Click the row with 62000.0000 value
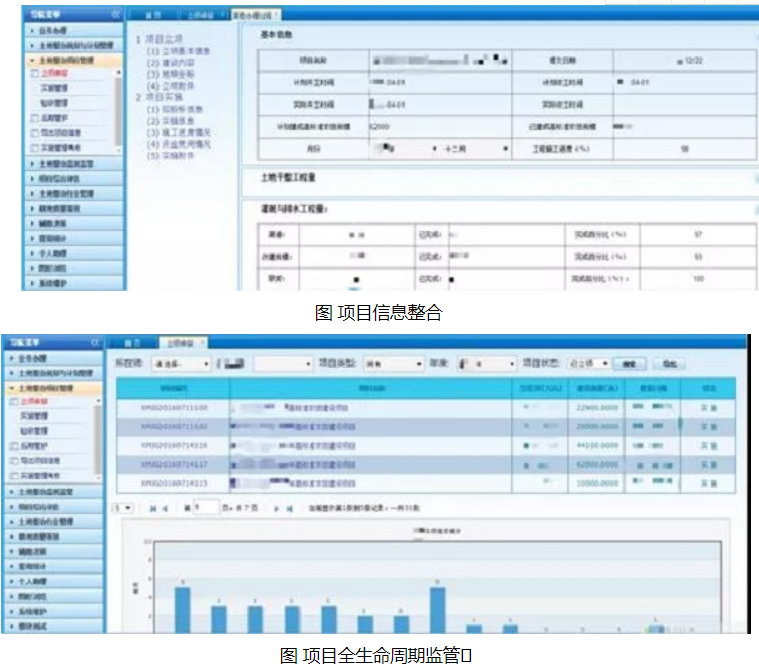The image size is (759, 667). [x=425, y=465]
